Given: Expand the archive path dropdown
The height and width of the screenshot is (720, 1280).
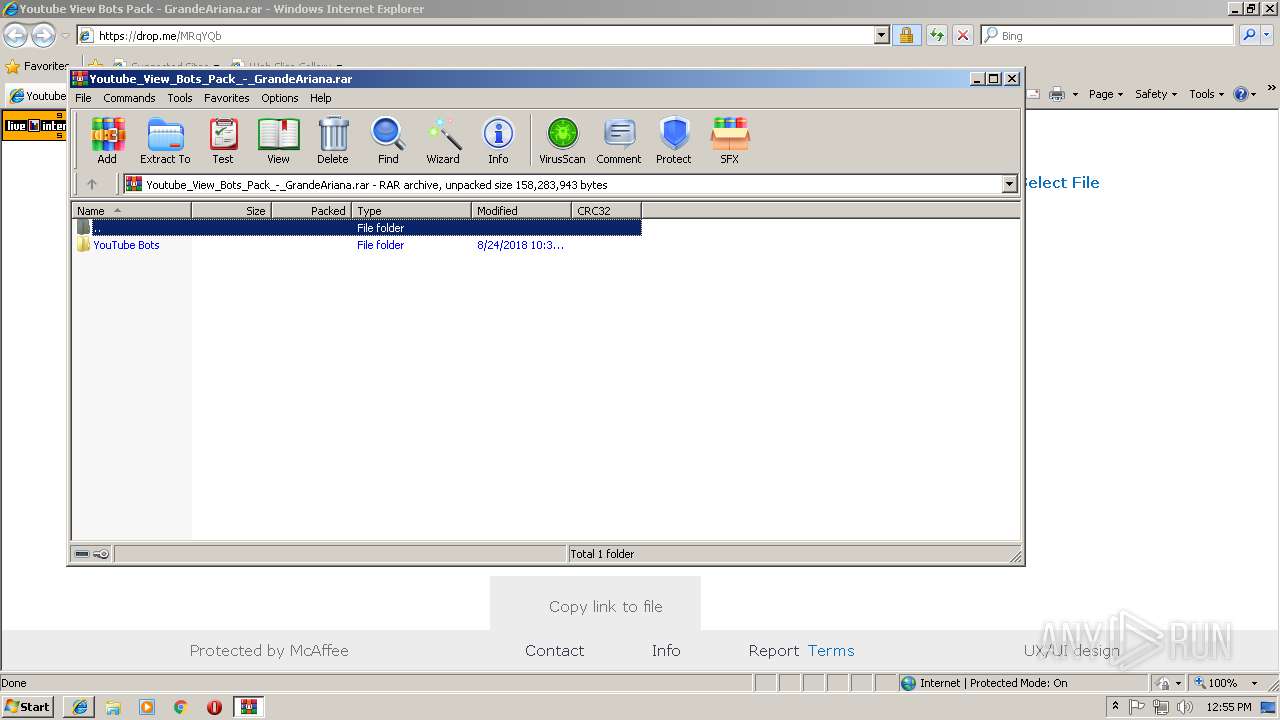Looking at the screenshot, I should [1009, 184].
